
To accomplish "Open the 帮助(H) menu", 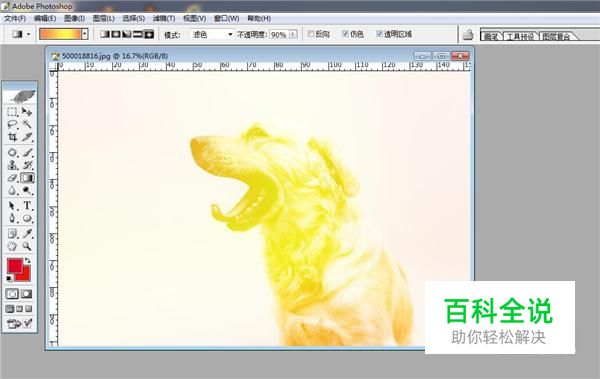I will pyautogui.click(x=259, y=18).
